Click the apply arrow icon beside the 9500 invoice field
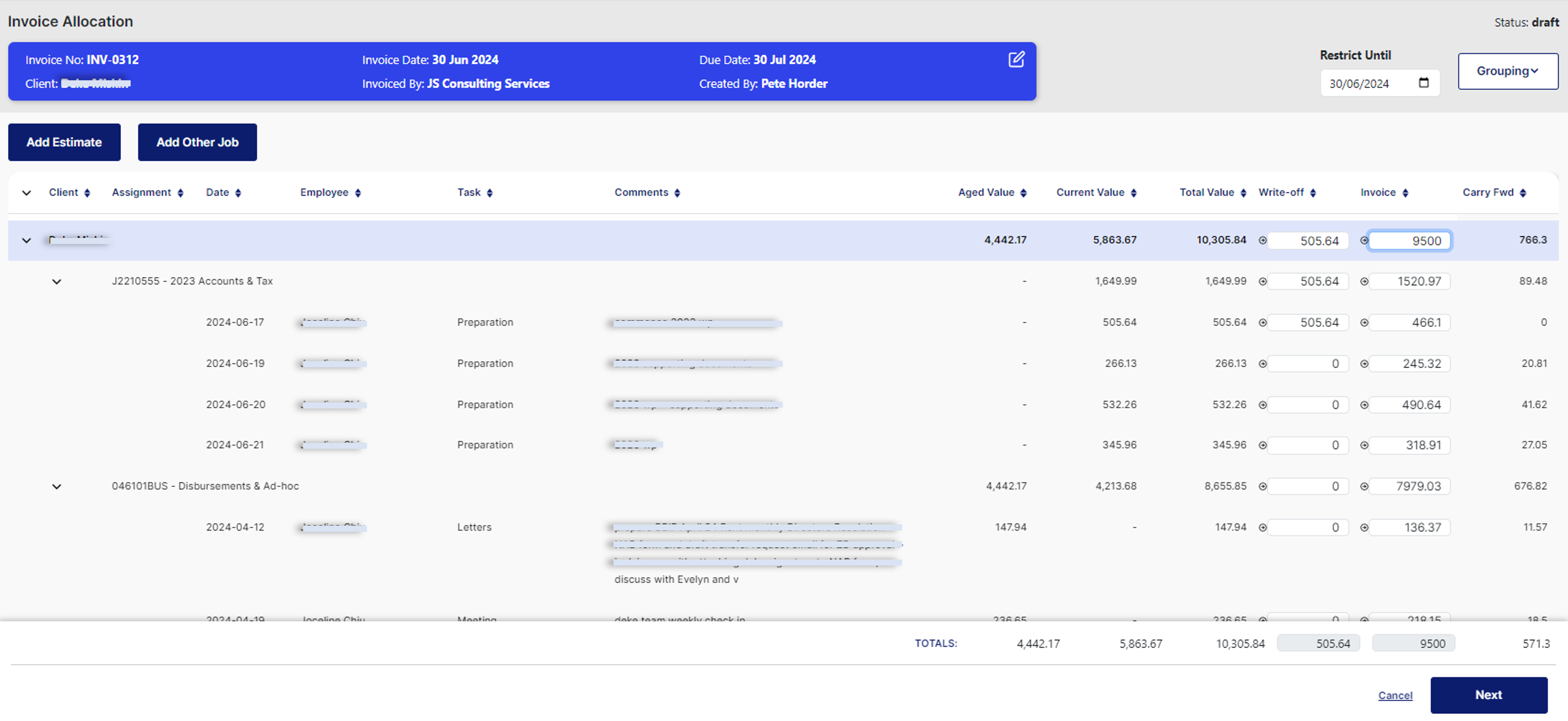1568x721 pixels. [1364, 240]
